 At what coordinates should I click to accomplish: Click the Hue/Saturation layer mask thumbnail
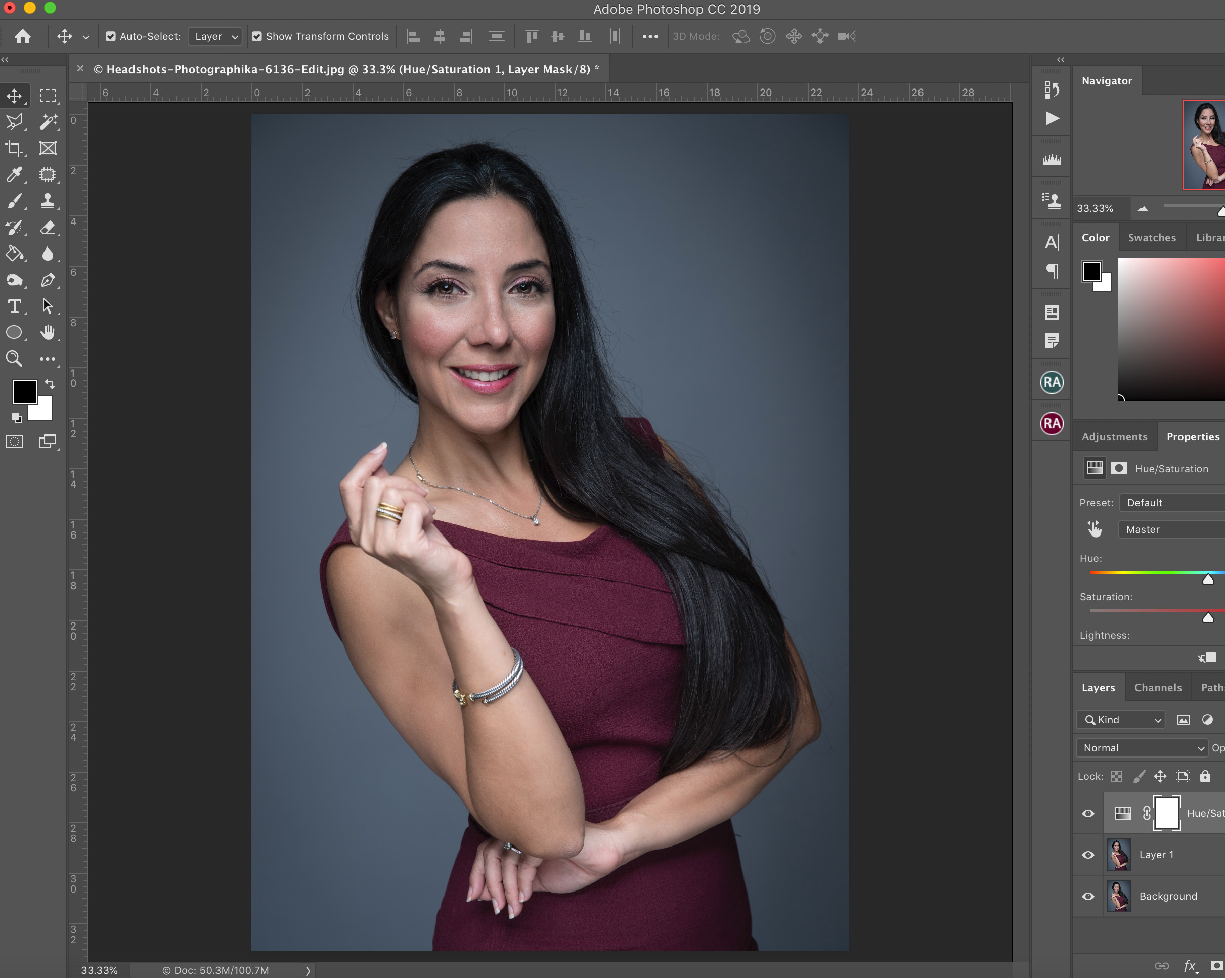pos(1166,813)
